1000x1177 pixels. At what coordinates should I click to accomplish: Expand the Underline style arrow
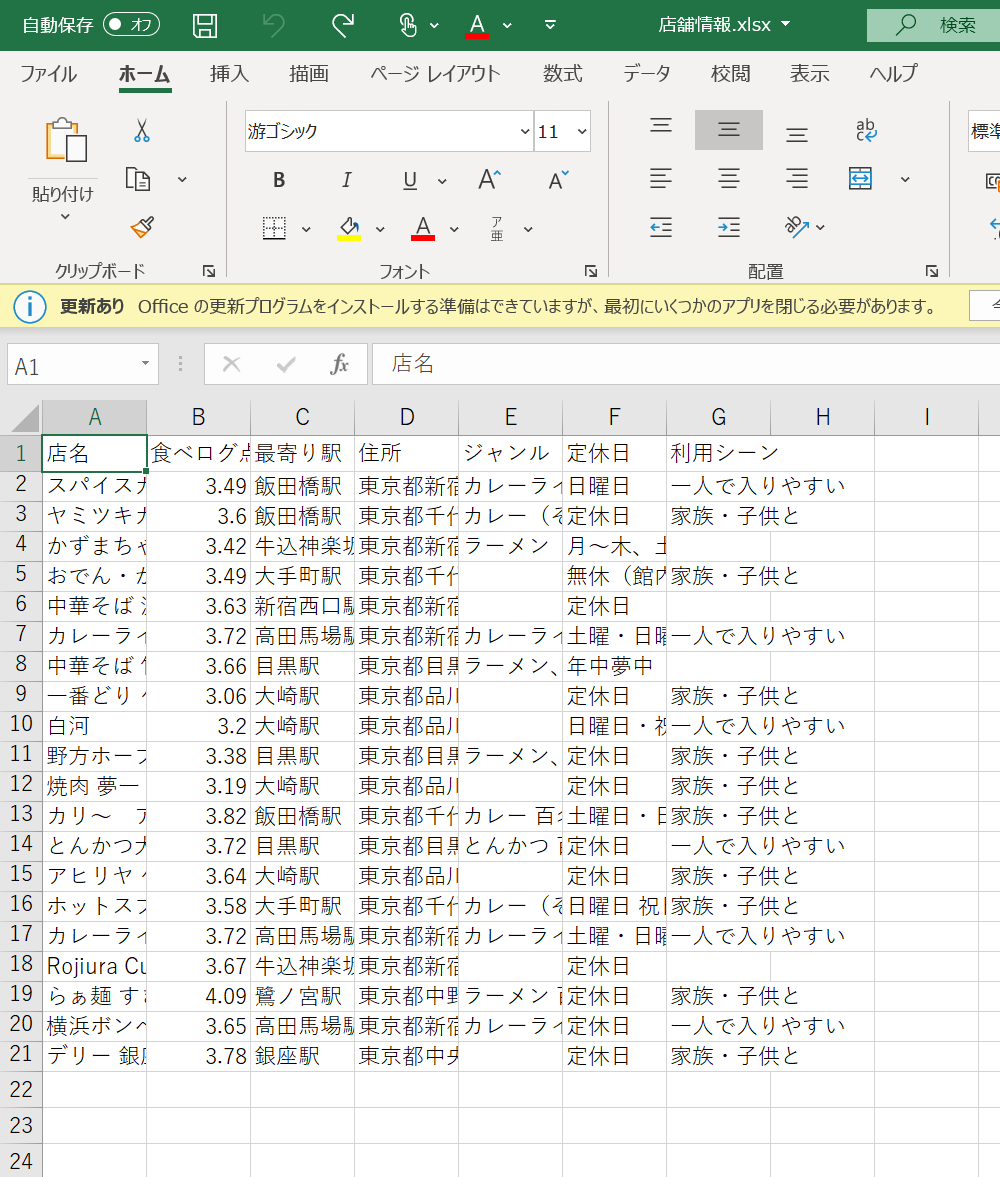[442, 181]
